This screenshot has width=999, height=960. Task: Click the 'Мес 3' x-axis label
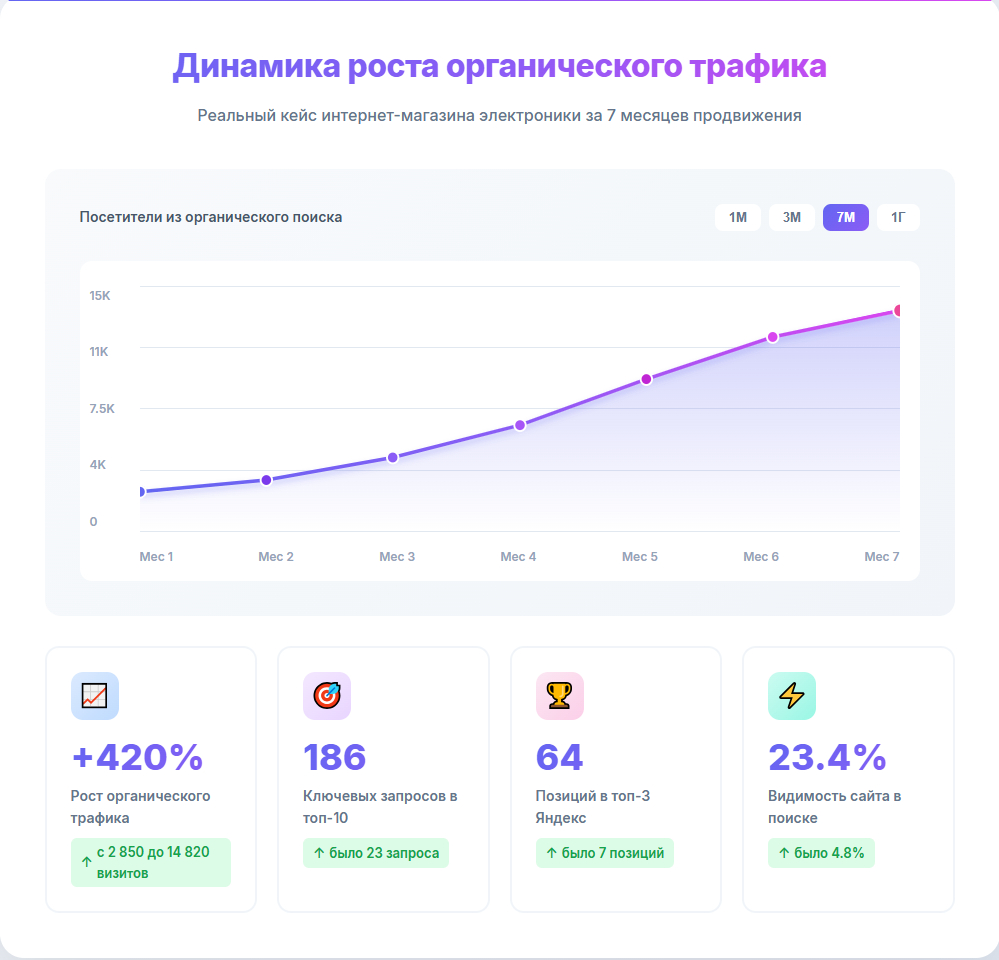click(397, 557)
